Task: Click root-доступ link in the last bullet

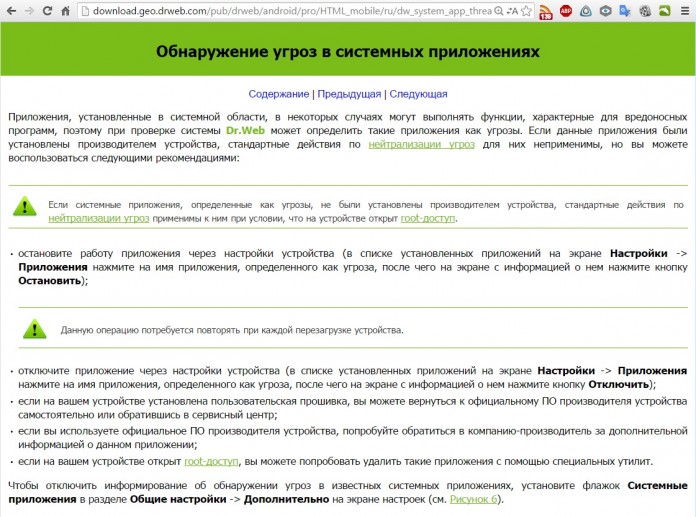Action: pyautogui.click(x=211, y=461)
